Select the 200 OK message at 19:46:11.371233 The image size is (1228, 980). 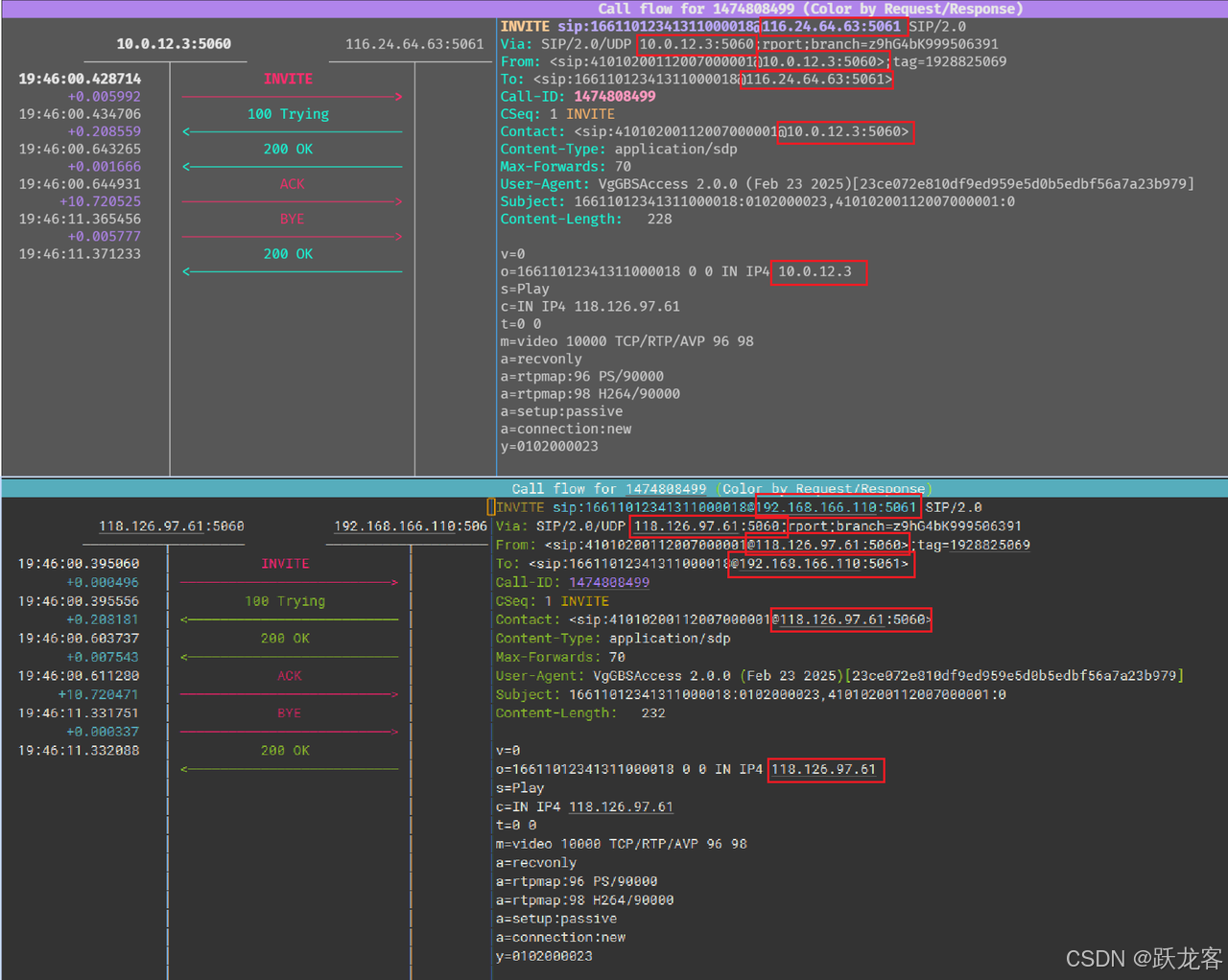(288, 254)
